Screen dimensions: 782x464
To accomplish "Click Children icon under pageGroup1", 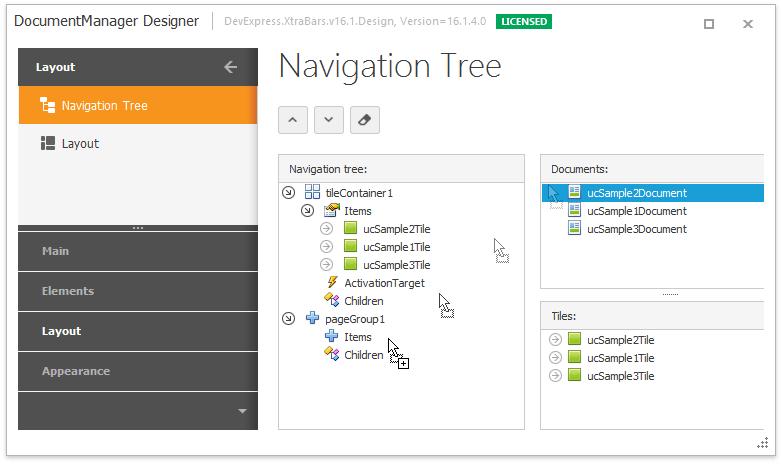I will pyautogui.click(x=332, y=354).
